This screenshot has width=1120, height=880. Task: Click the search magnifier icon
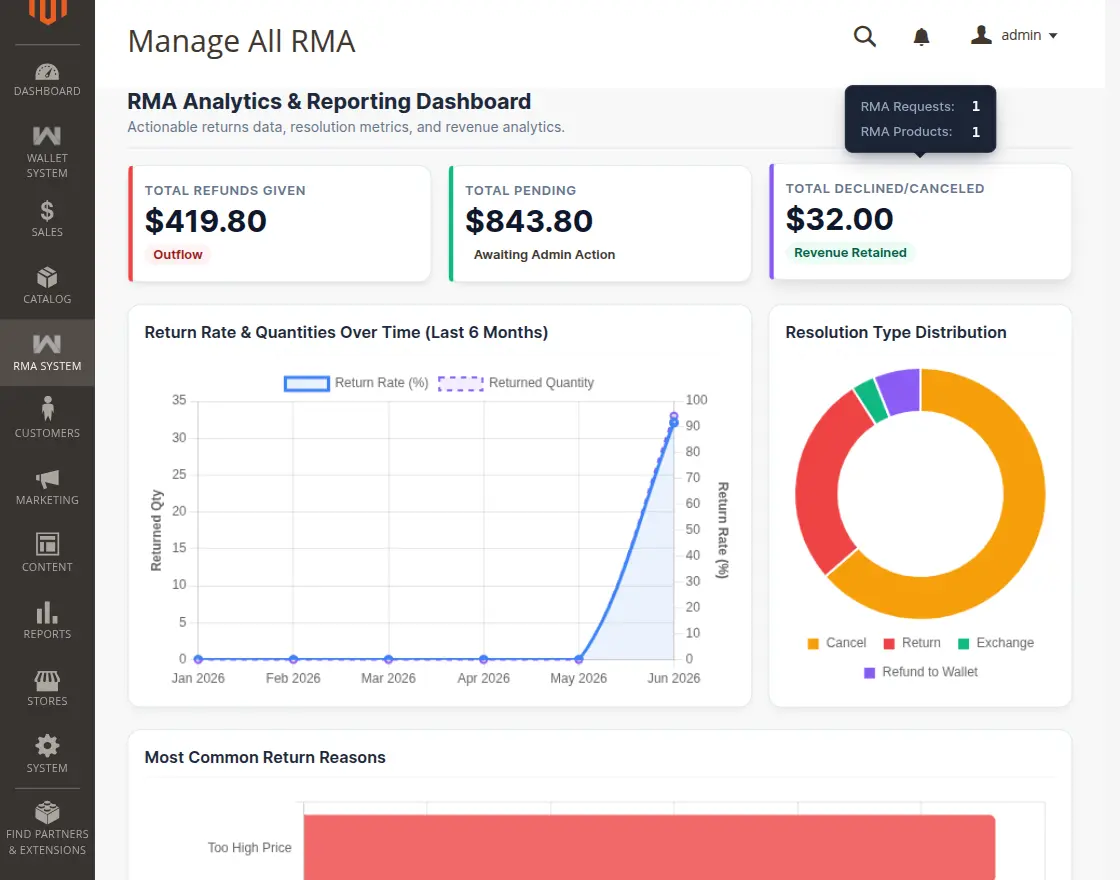tap(864, 36)
